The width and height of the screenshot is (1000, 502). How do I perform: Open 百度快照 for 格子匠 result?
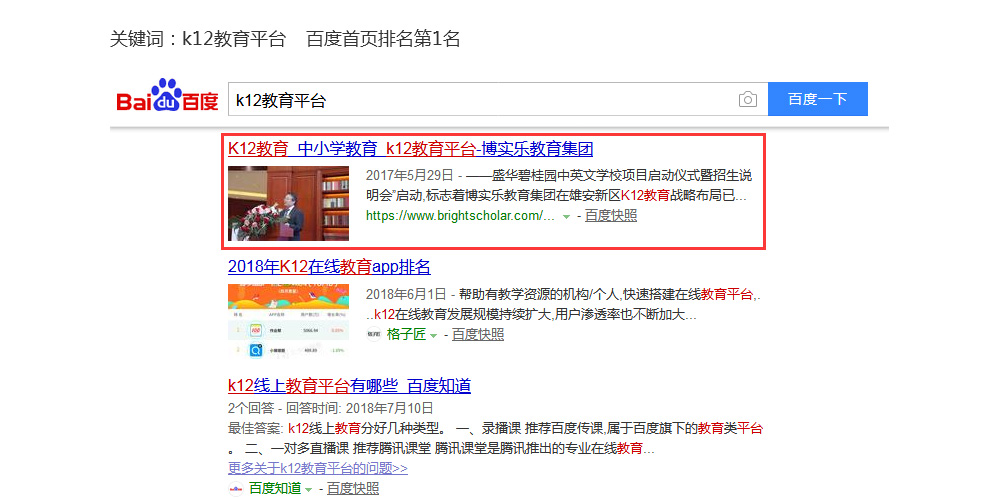coord(478,334)
